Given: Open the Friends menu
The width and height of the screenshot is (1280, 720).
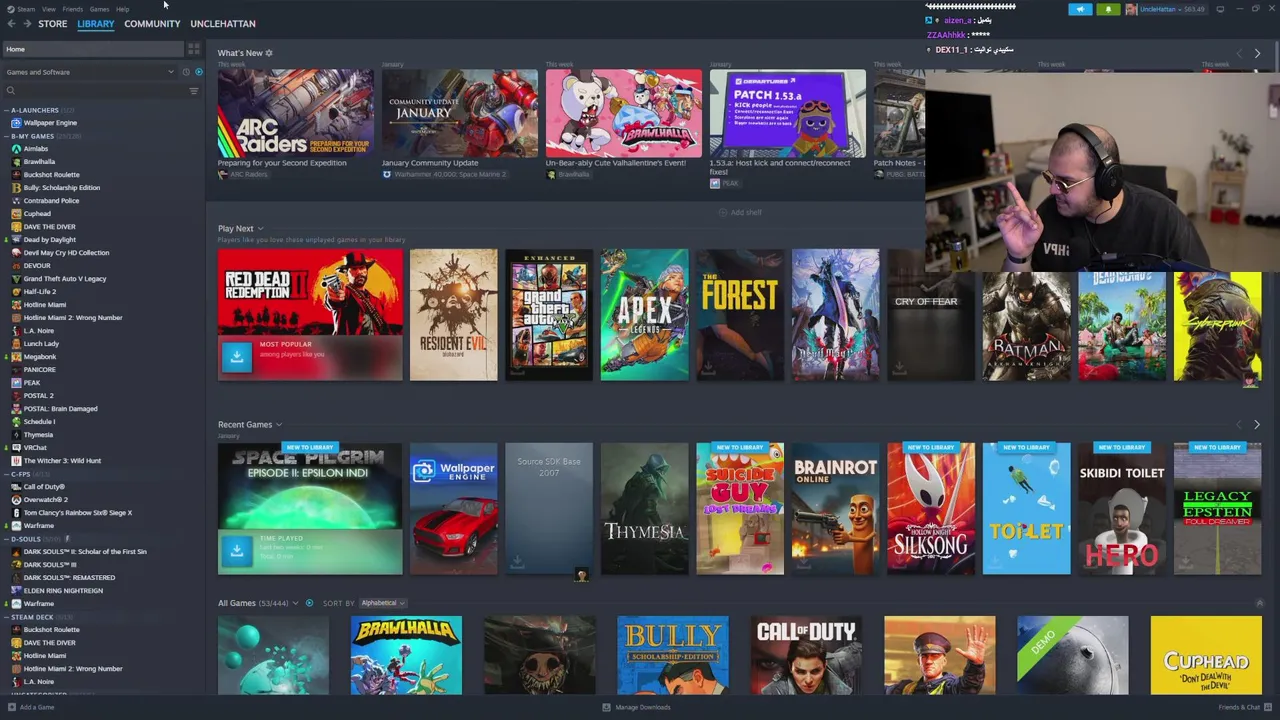Looking at the screenshot, I should pos(72,9).
